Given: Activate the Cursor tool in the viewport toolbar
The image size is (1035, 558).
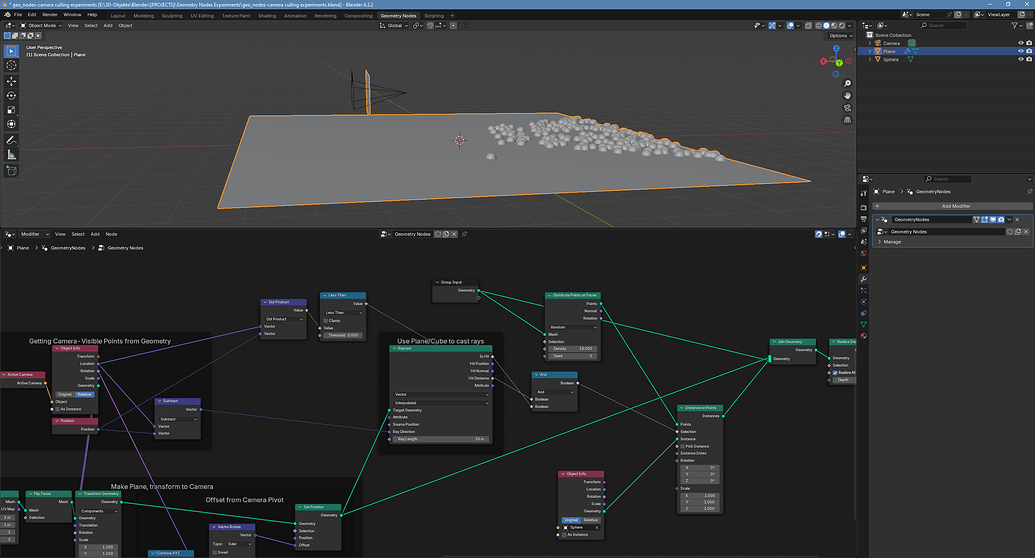Looking at the screenshot, I should pyautogui.click(x=11, y=65).
